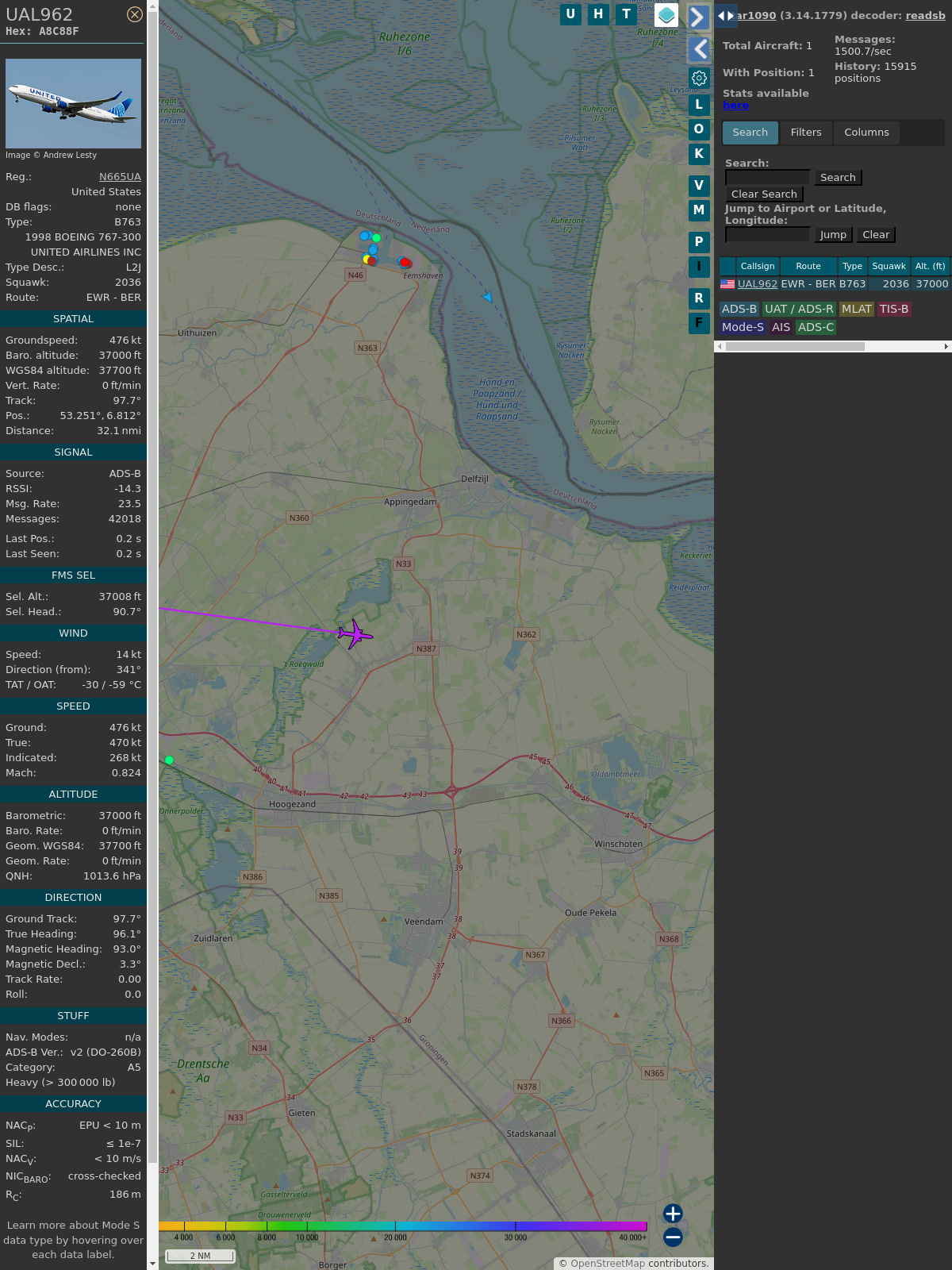Sort table by Alt. (ft) column header

pyautogui.click(x=930, y=266)
